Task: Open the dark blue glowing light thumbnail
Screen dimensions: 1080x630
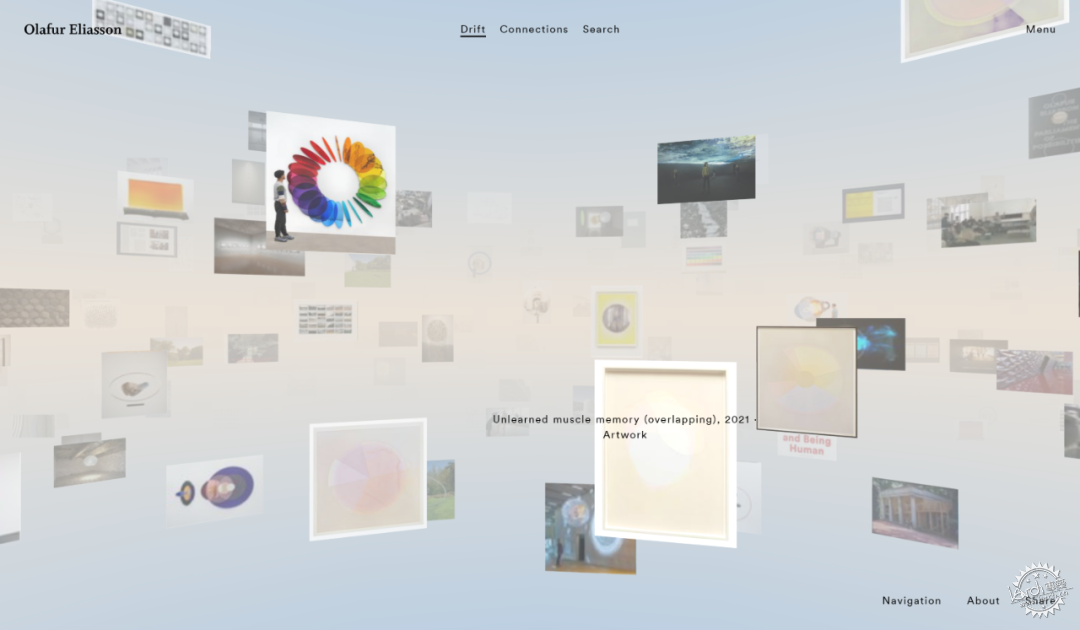Action: (x=880, y=344)
